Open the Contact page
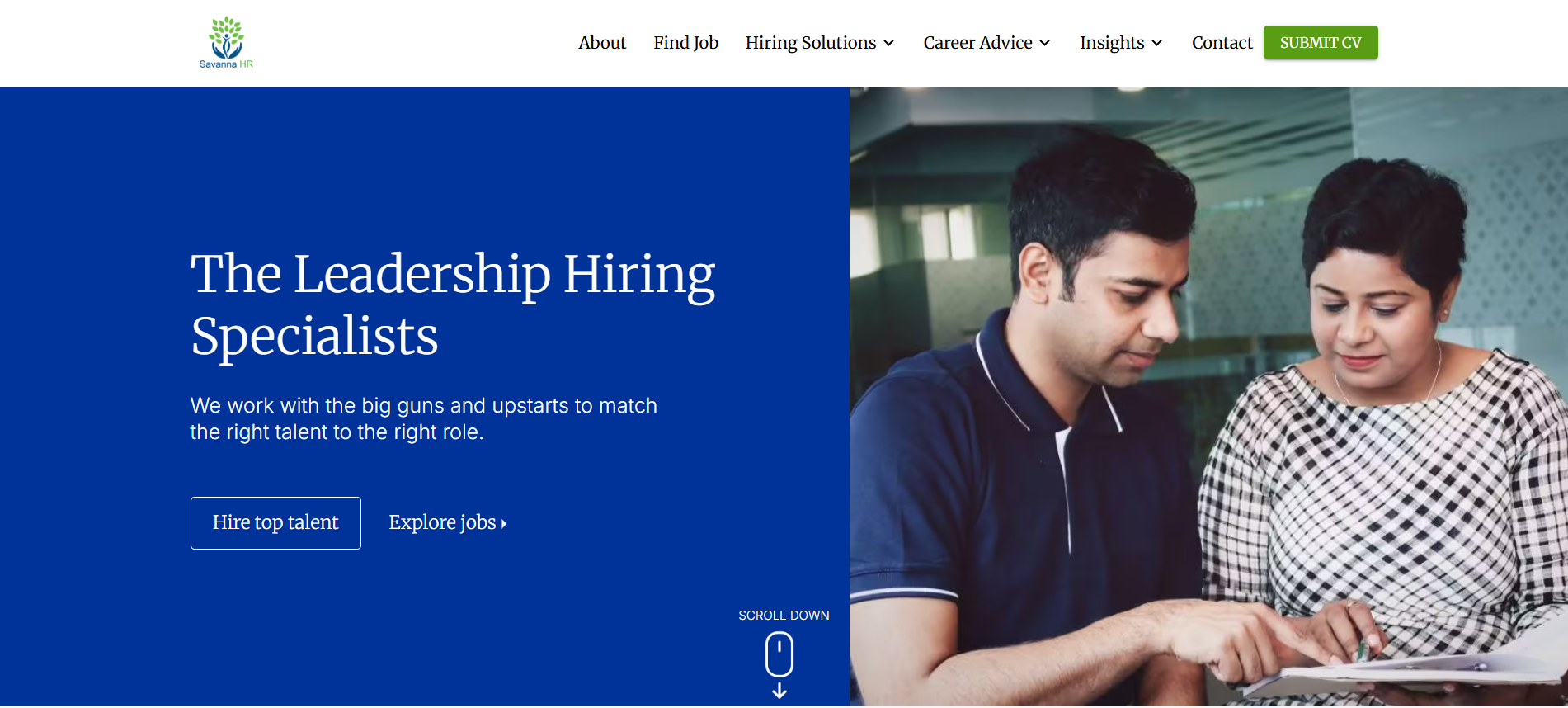The image size is (1568, 708). click(x=1222, y=43)
